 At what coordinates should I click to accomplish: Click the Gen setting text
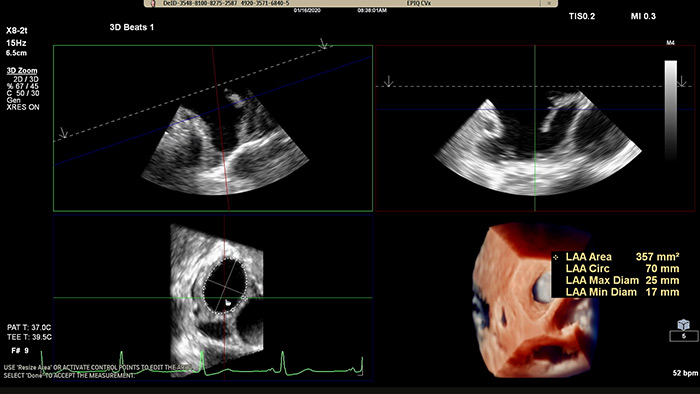[x=13, y=100]
